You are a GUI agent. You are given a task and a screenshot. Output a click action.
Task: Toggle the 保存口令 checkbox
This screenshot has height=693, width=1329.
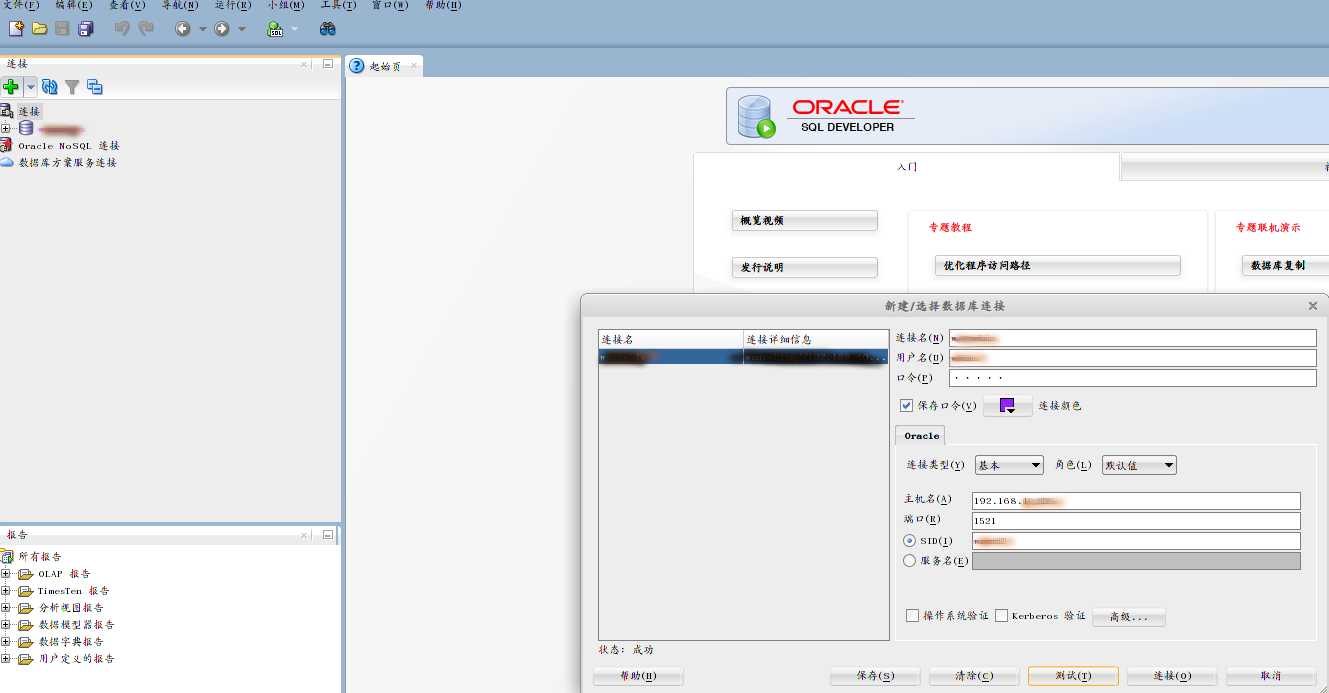(907, 405)
